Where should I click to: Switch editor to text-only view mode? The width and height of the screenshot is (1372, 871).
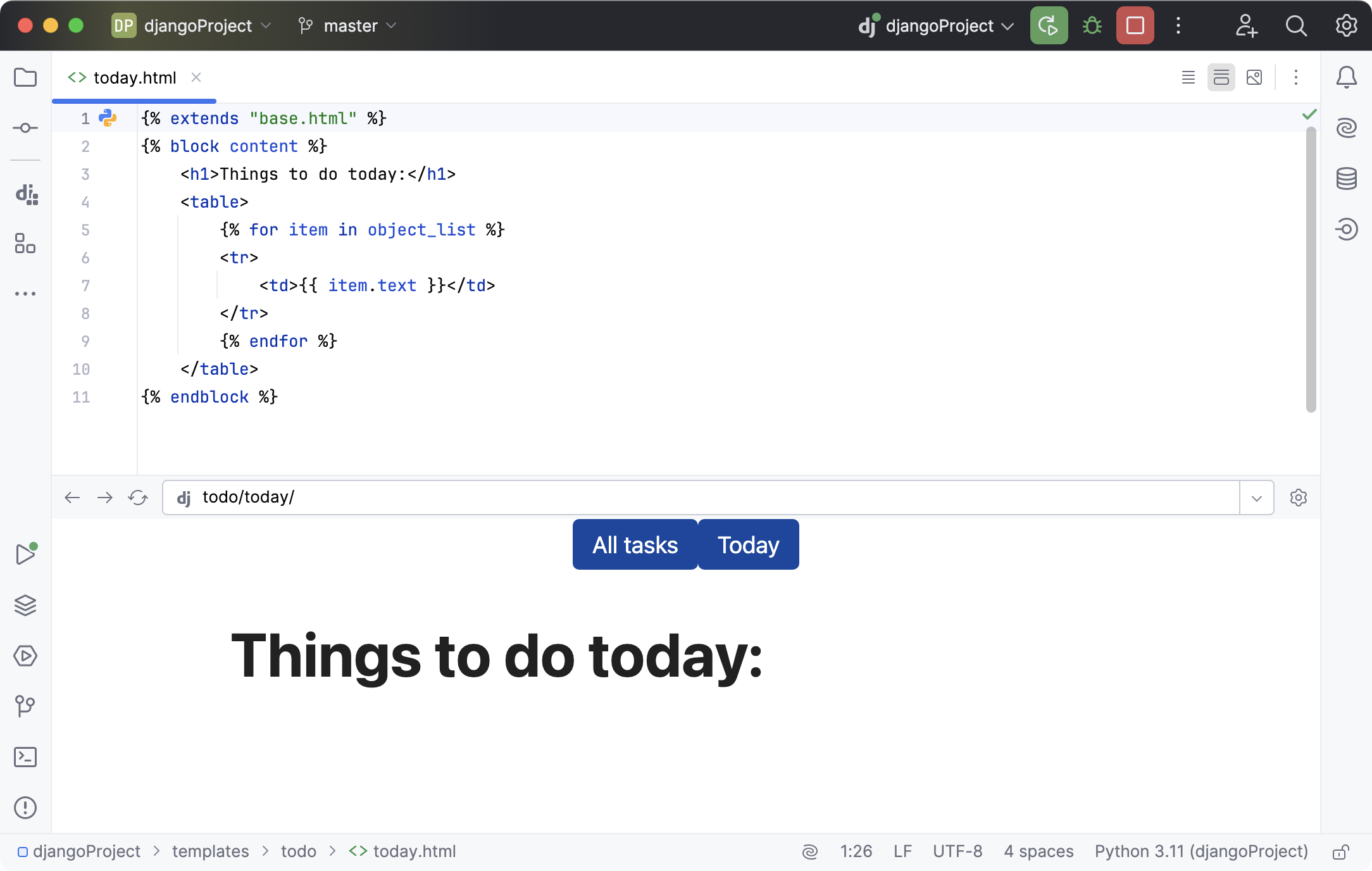point(1188,77)
